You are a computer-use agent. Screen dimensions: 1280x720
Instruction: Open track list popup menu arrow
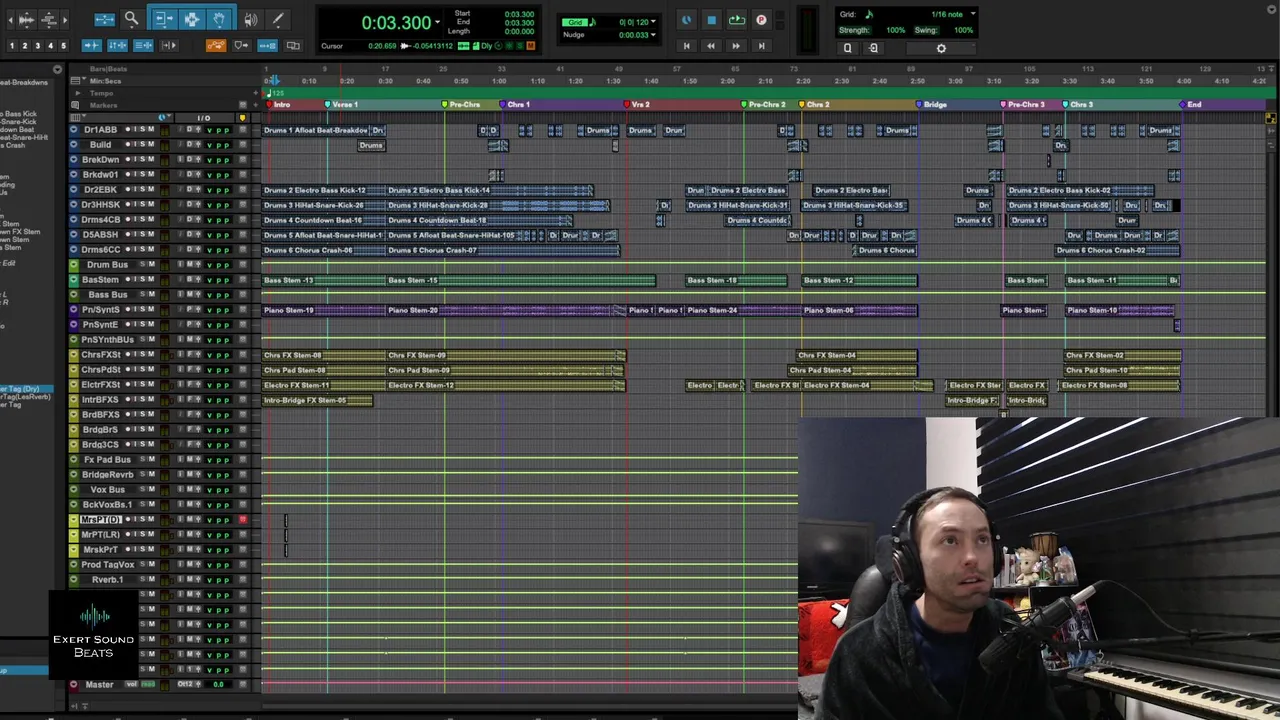tap(57, 69)
